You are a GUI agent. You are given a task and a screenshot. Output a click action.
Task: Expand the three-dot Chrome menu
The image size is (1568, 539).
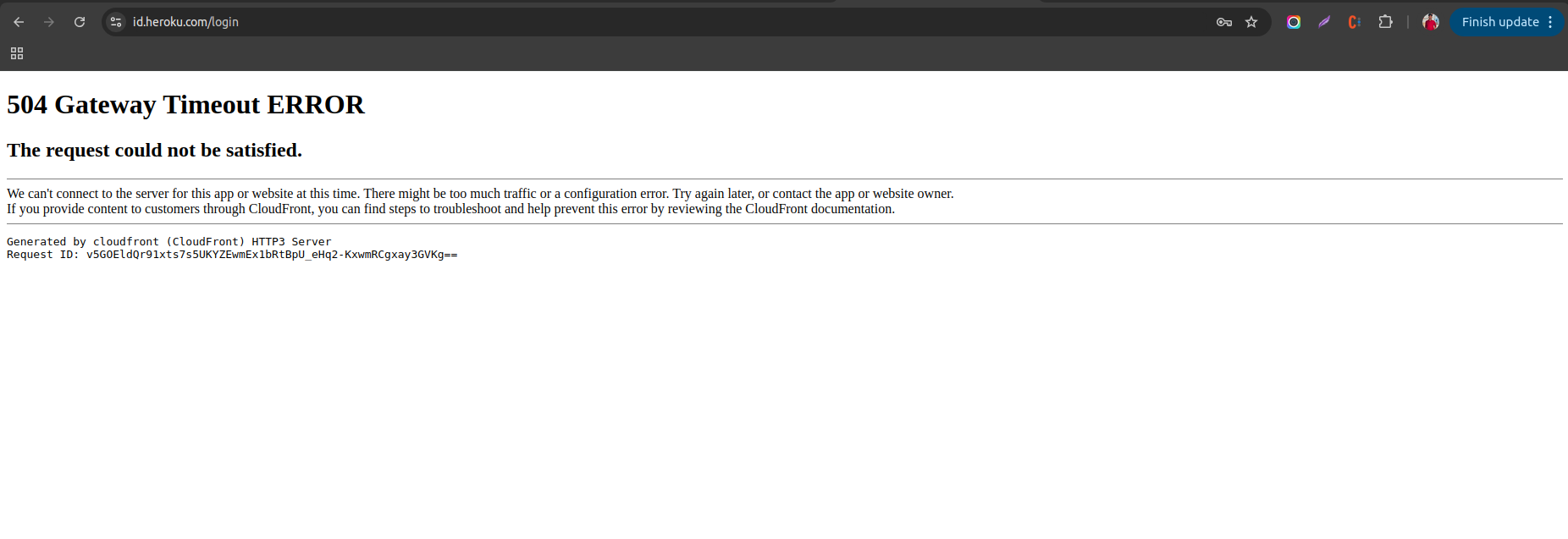click(1550, 22)
